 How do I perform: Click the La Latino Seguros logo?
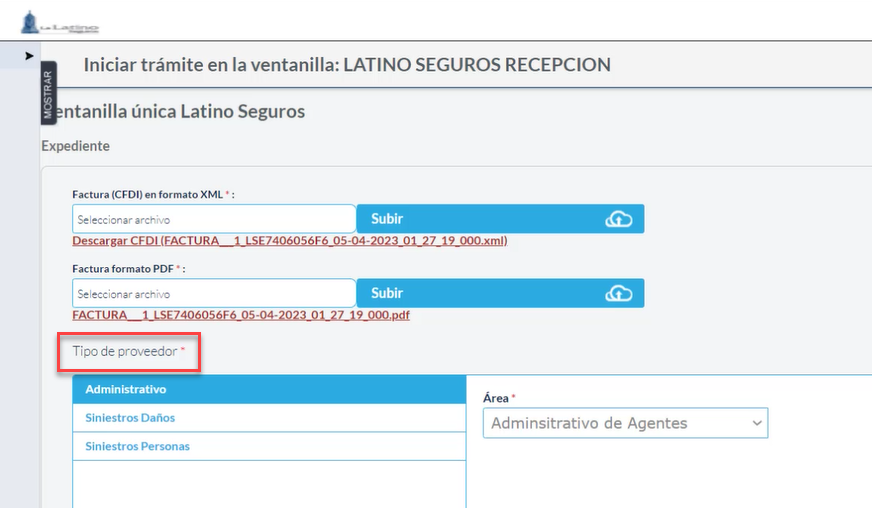60,23
